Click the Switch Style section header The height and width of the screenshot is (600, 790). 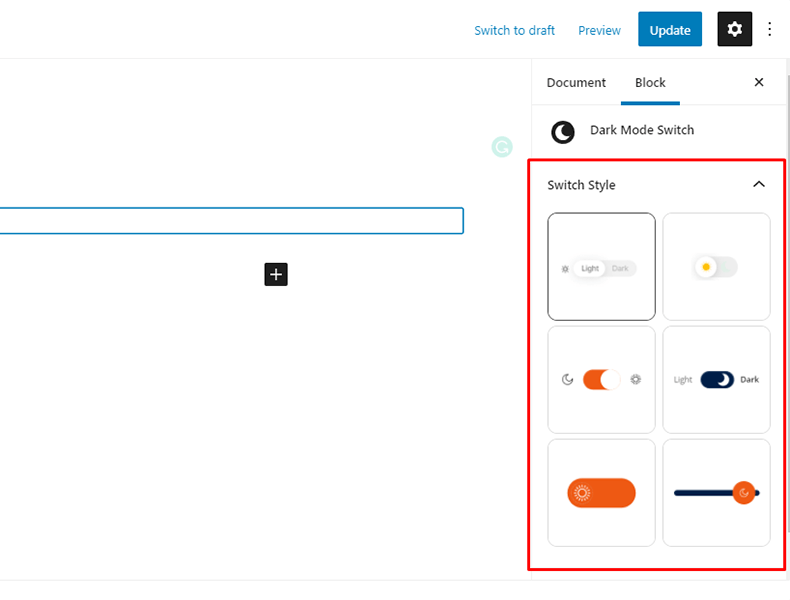click(x=582, y=185)
